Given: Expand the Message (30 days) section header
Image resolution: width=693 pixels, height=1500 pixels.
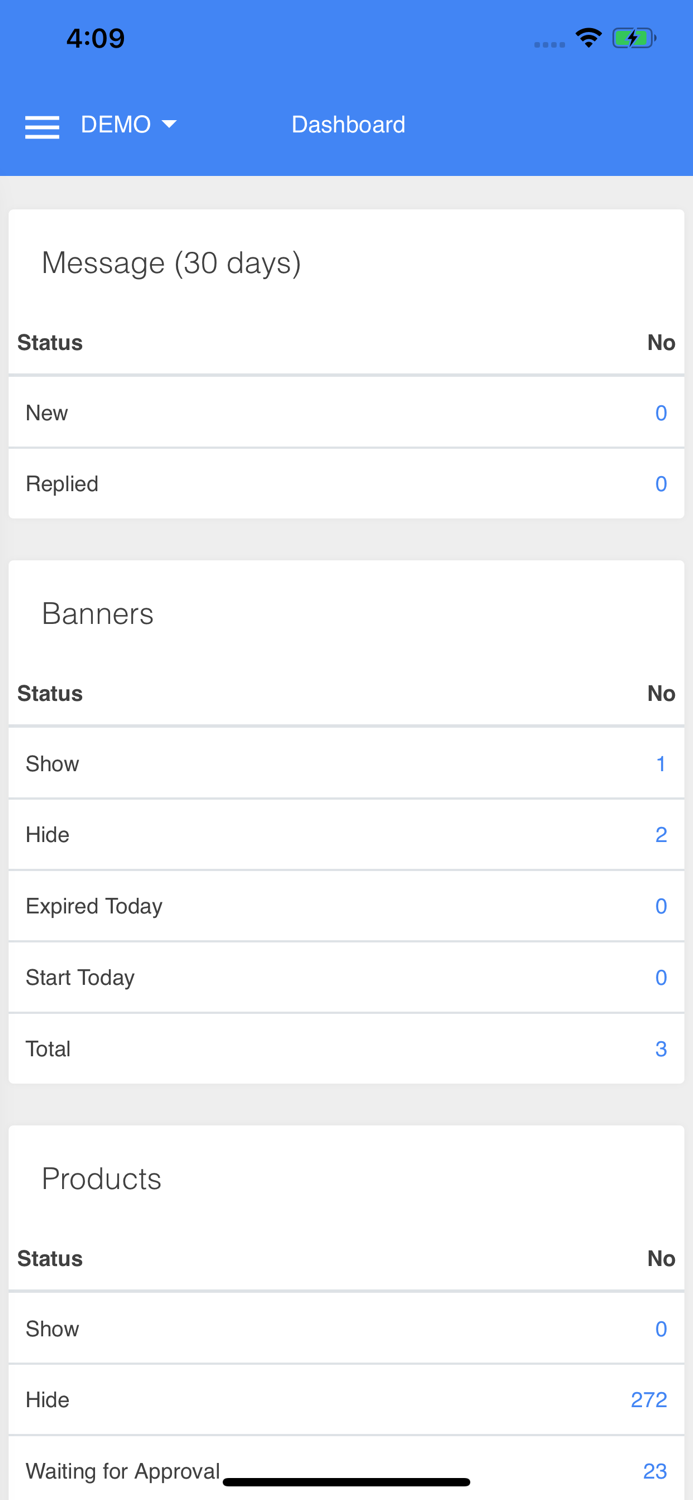Looking at the screenshot, I should pos(171,262).
